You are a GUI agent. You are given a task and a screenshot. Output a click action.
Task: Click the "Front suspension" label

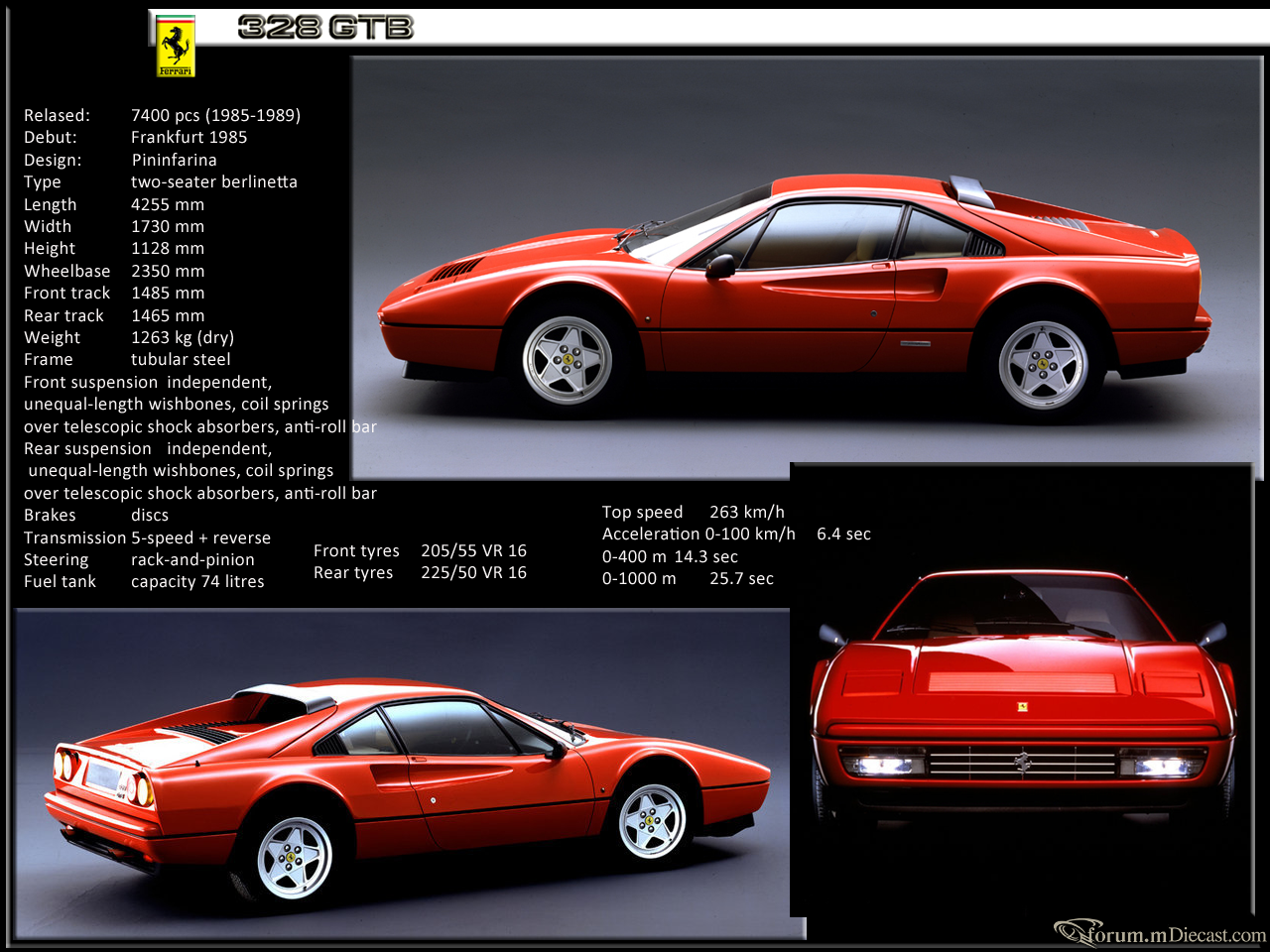click(90, 382)
